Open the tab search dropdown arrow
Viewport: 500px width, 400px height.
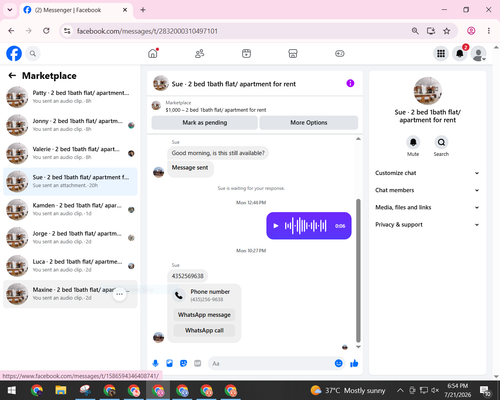click(10, 10)
